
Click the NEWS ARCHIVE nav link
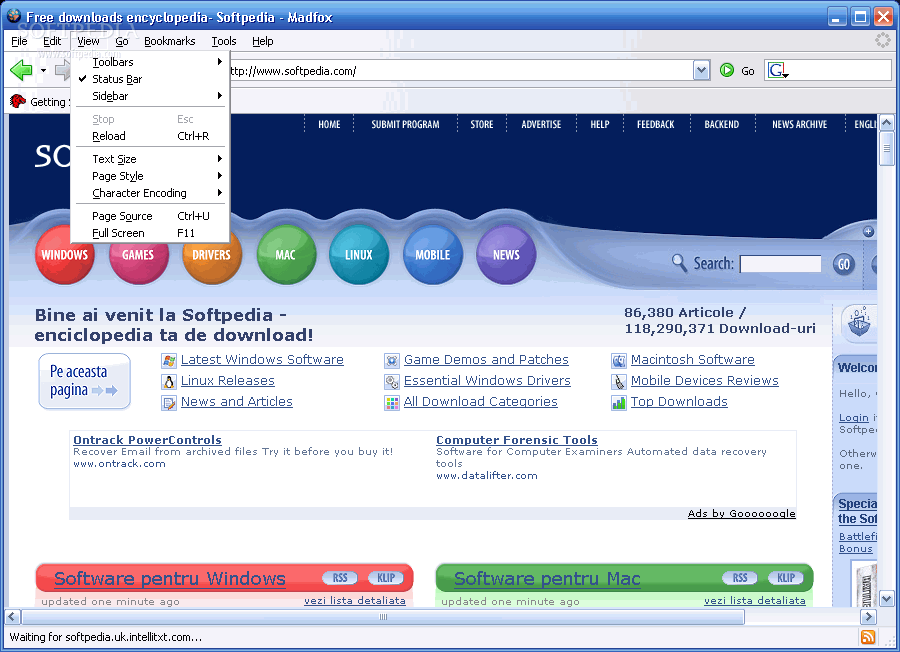800,124
